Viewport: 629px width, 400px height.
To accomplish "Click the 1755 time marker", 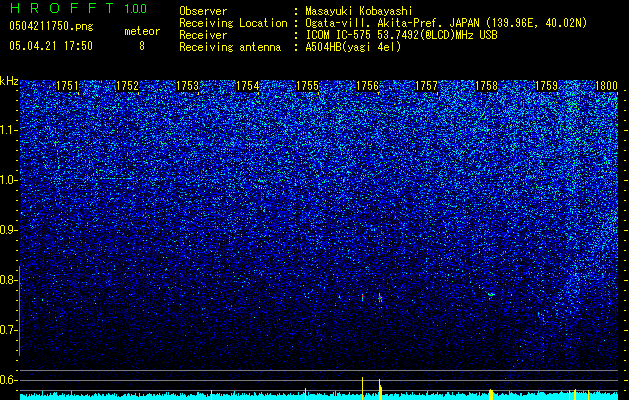I will click(307, 86).
